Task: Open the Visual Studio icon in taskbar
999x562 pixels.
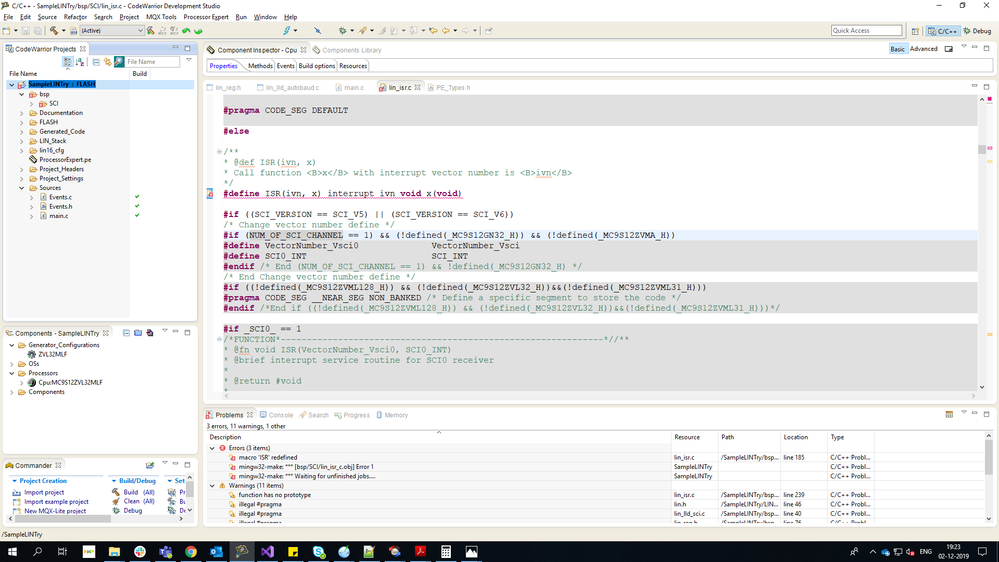Action: [x=268, y=552]
